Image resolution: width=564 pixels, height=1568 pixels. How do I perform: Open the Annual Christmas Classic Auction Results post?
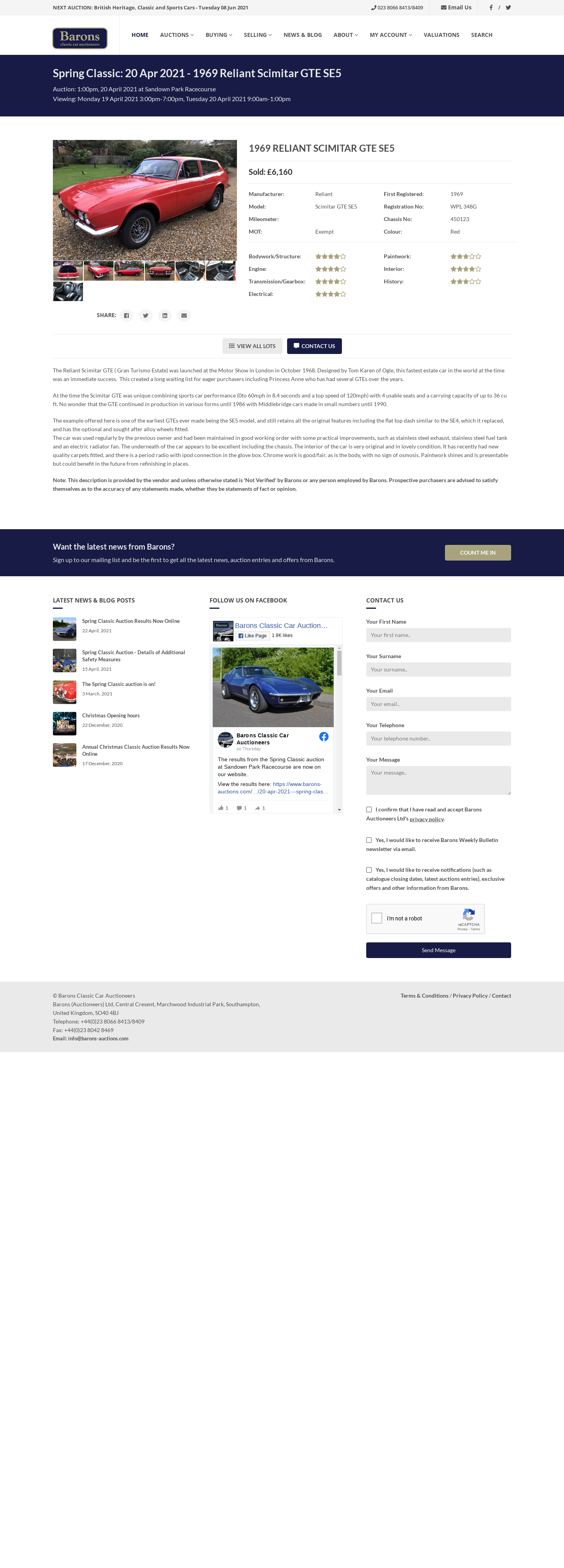tap(136, 751)
